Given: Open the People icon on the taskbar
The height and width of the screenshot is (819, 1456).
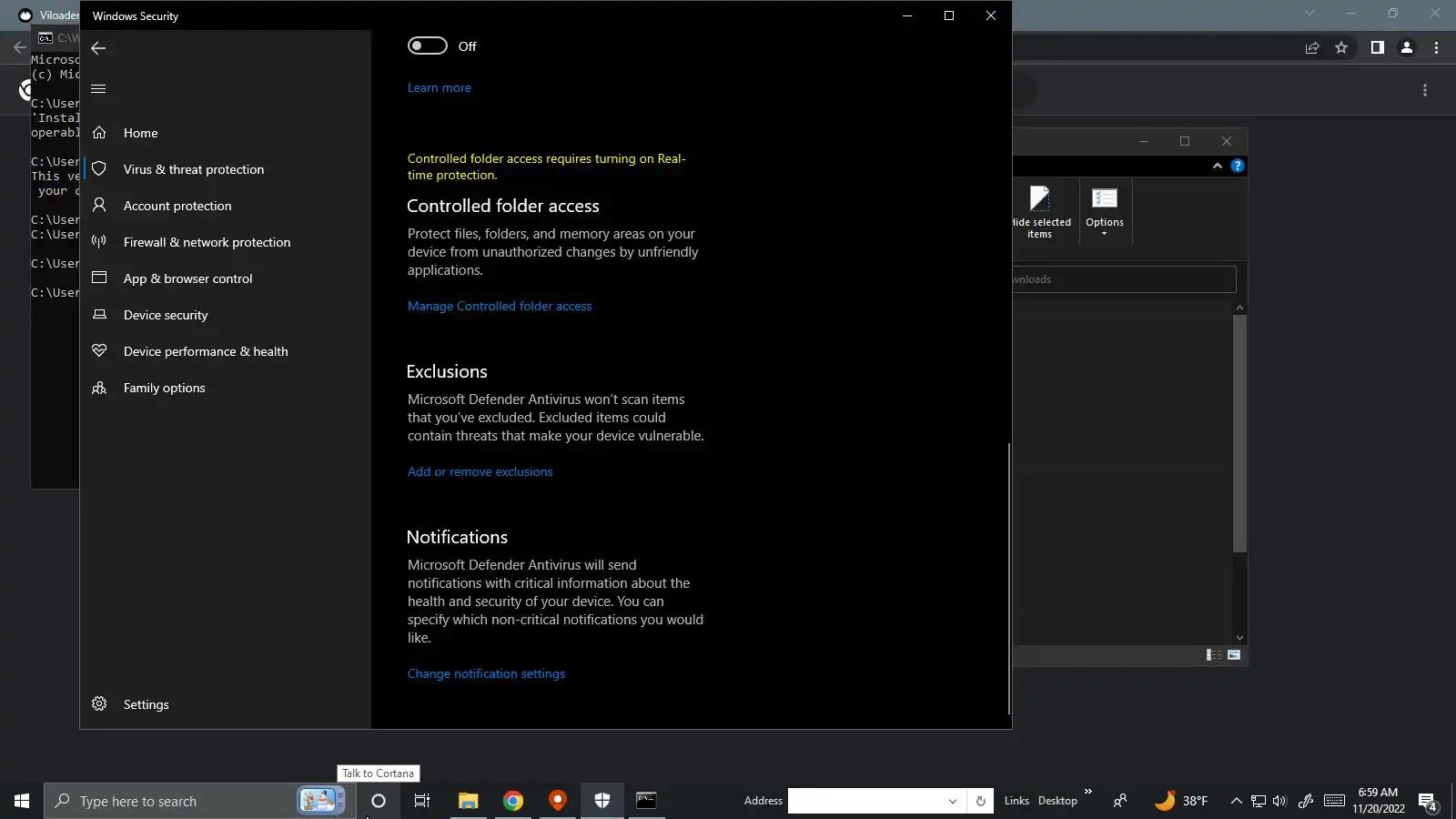Looking at the screenshot, I should tap(1120, 801).
